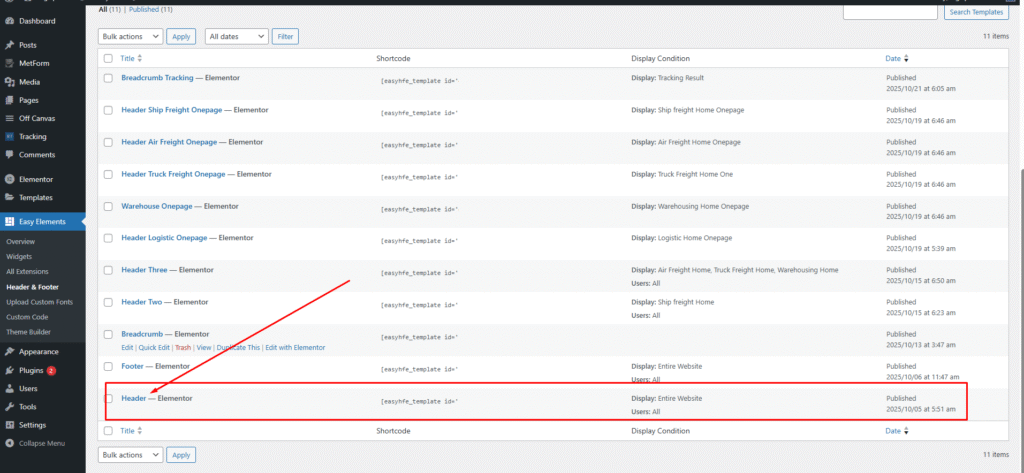Open the bottom Bulk actions dropdown
1024x473 pixels.
[130, 455]
